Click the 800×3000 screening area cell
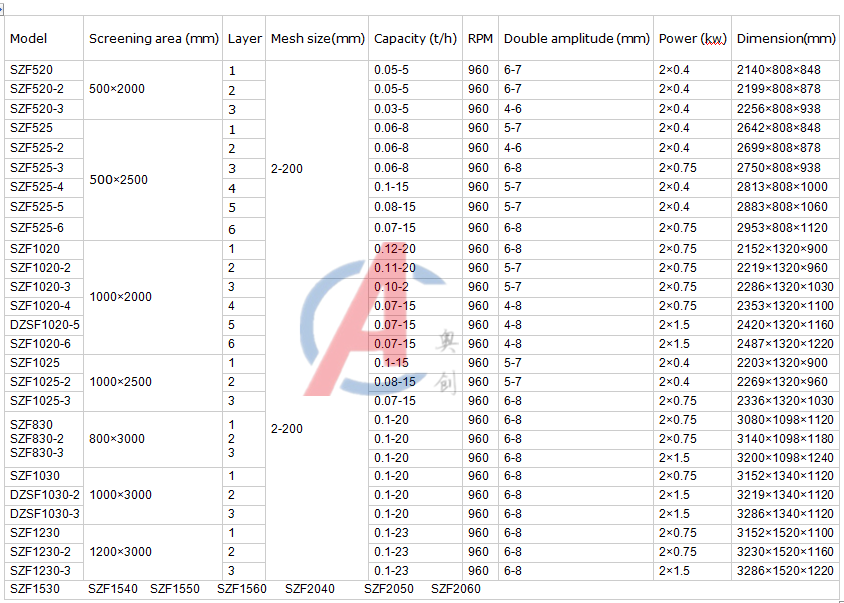844x603 pixels. point(117,439)
